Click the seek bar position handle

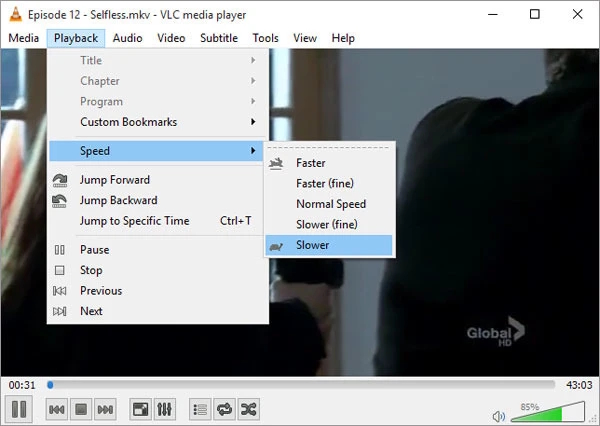coord(50,385)
